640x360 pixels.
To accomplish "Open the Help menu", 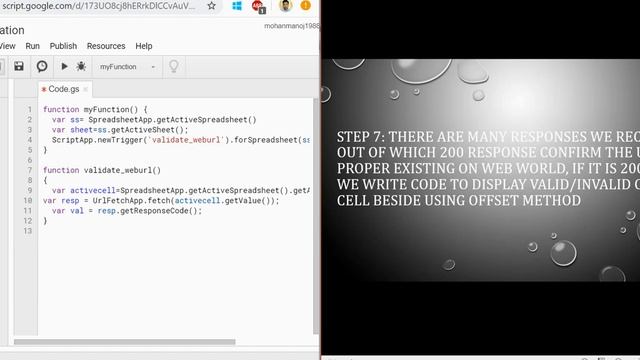I will coord(144,46).
